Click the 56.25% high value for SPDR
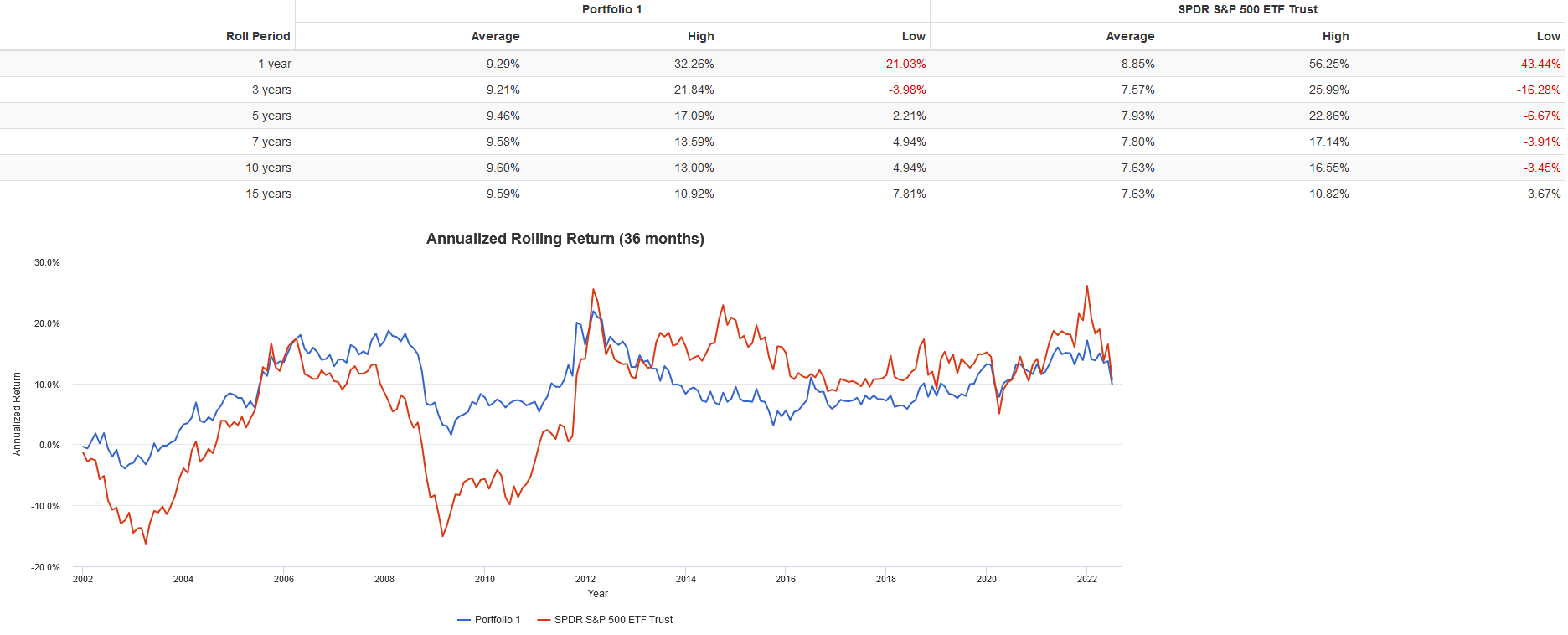 (x=1328, y=64)
